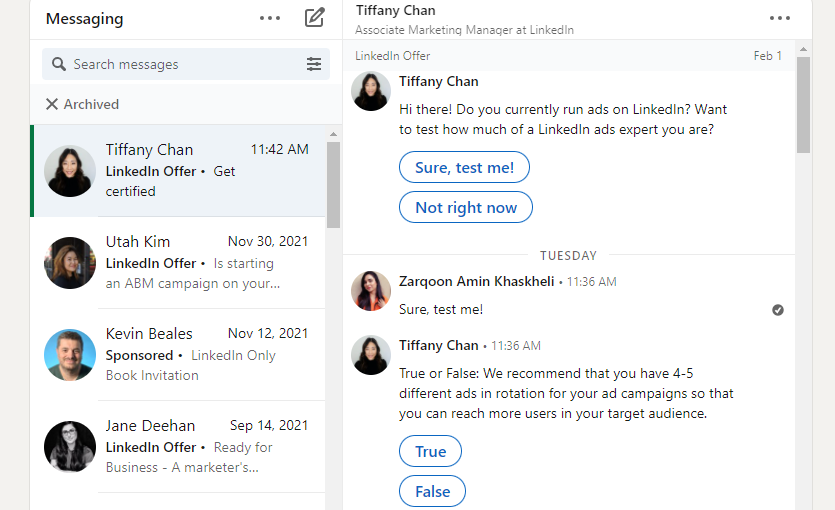Click the sent message checkmark status icon
The image size is (835, 510).
777,310
